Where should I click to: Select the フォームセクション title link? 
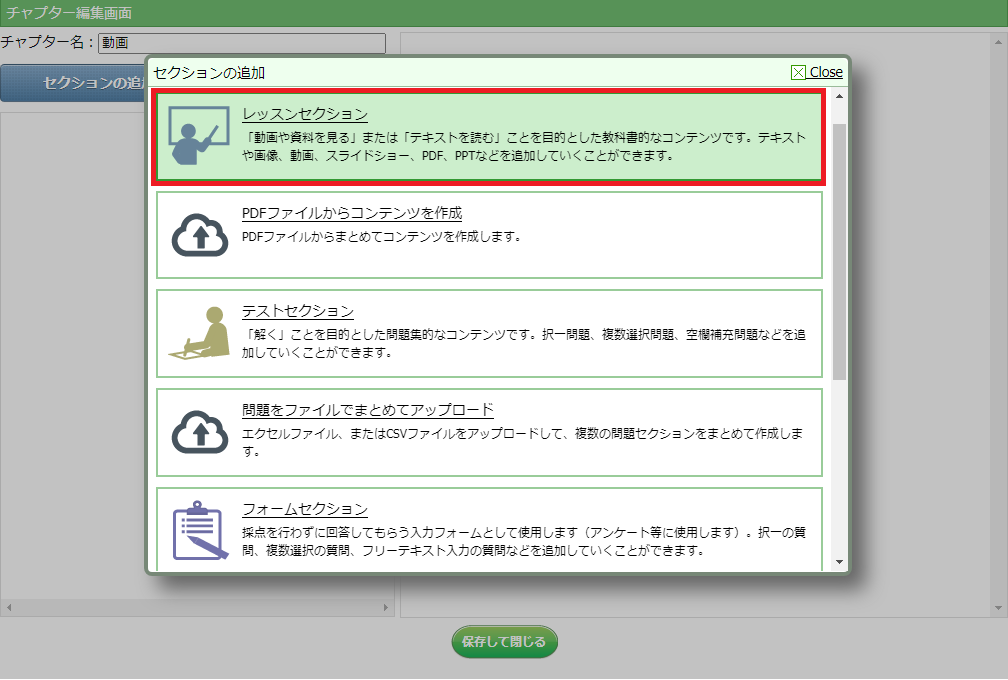coord(305,509)
